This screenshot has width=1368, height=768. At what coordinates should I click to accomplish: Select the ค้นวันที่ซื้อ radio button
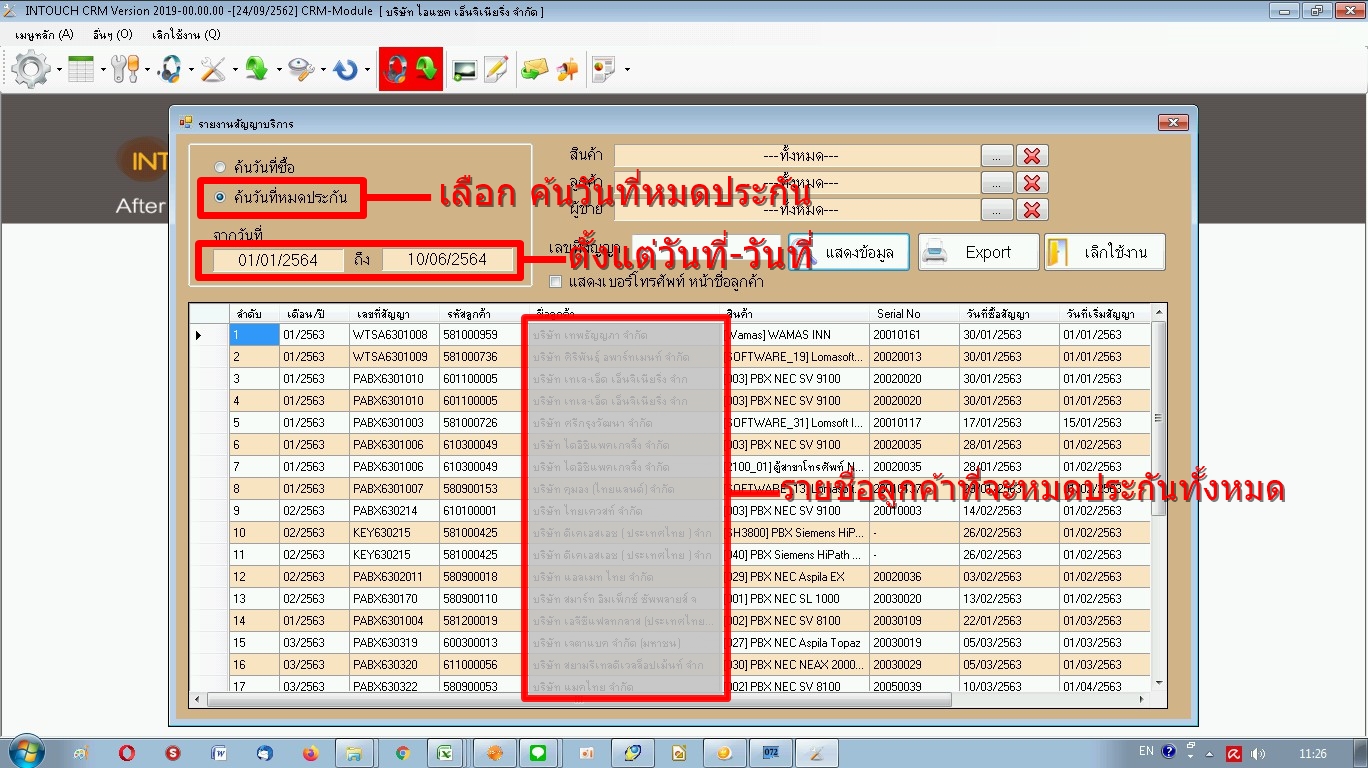point(220,167)
